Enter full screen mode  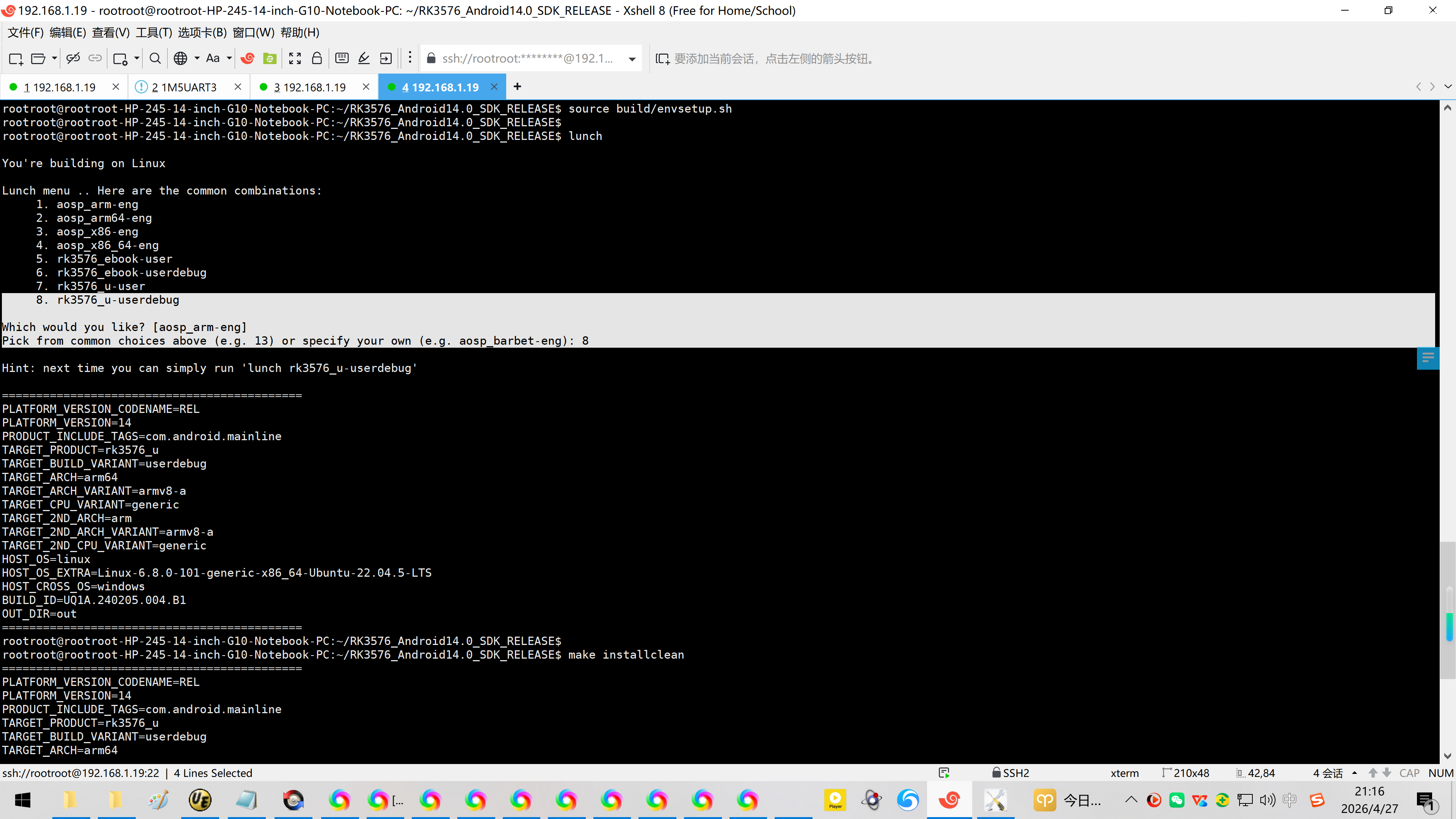pyautogui.click(x=295, y=58)
